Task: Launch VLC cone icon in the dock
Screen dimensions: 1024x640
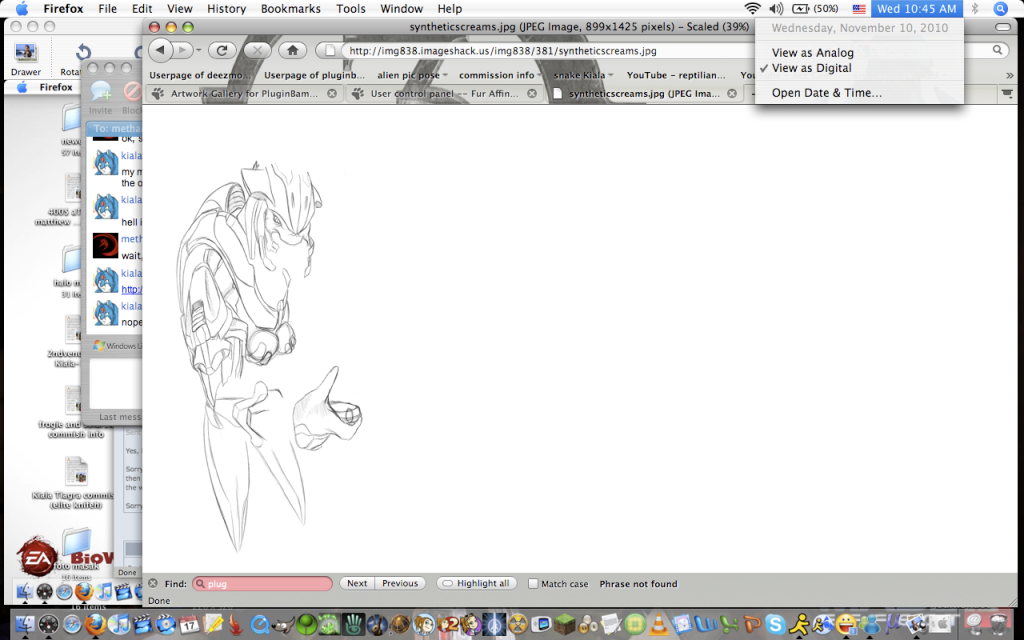Action: coord(658,624)
